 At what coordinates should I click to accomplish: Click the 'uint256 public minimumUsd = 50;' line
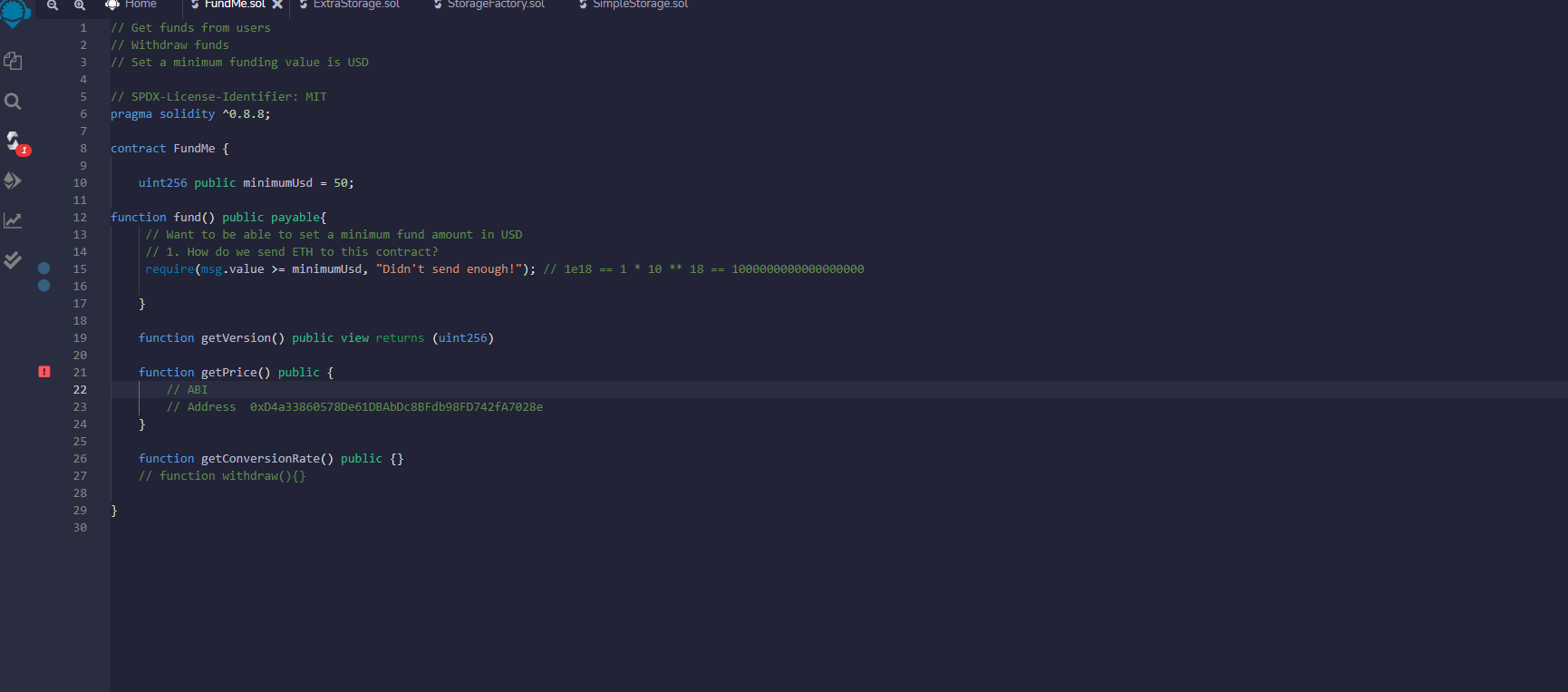[246, 183]
